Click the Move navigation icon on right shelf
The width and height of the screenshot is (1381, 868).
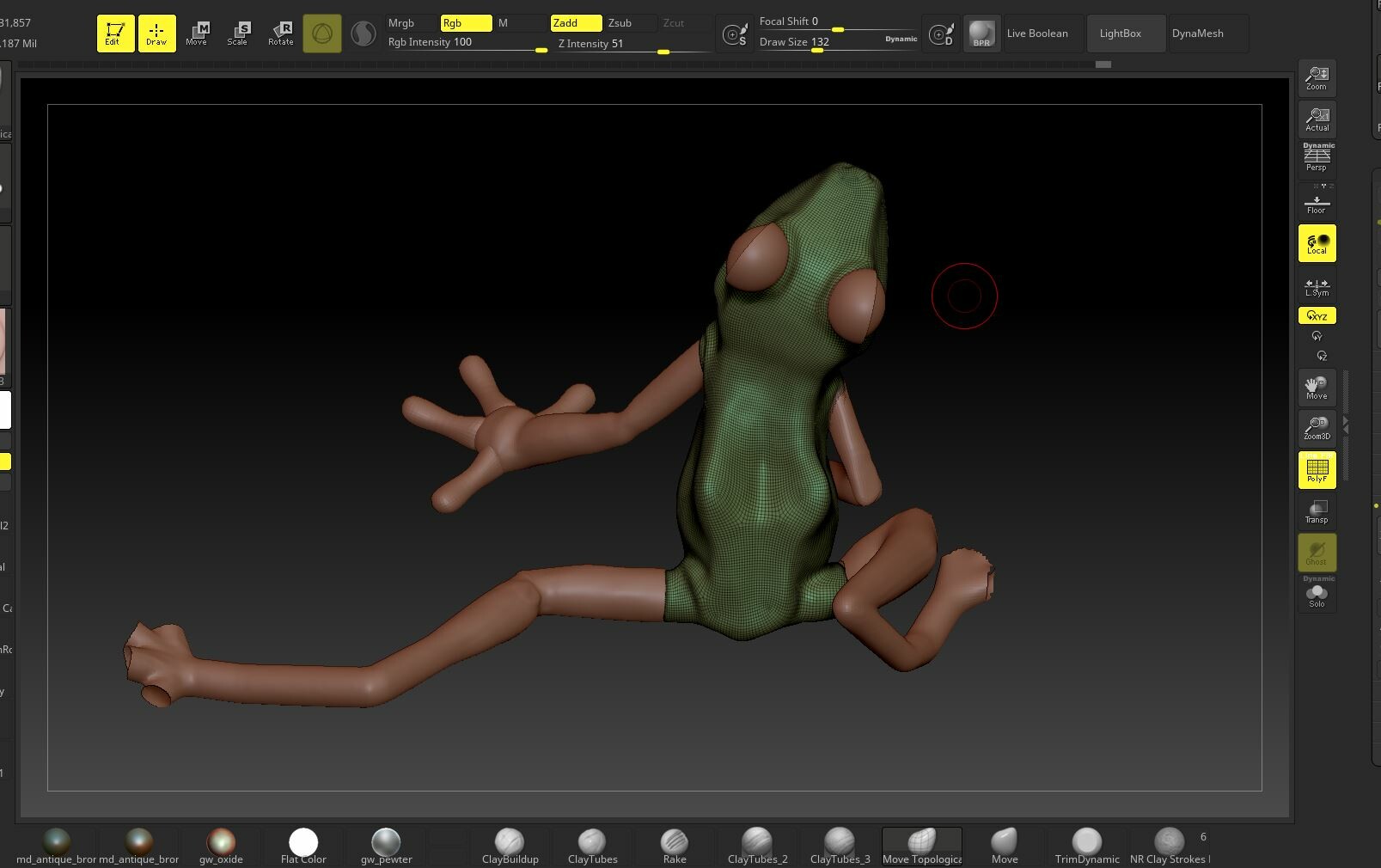point(1316,387)
